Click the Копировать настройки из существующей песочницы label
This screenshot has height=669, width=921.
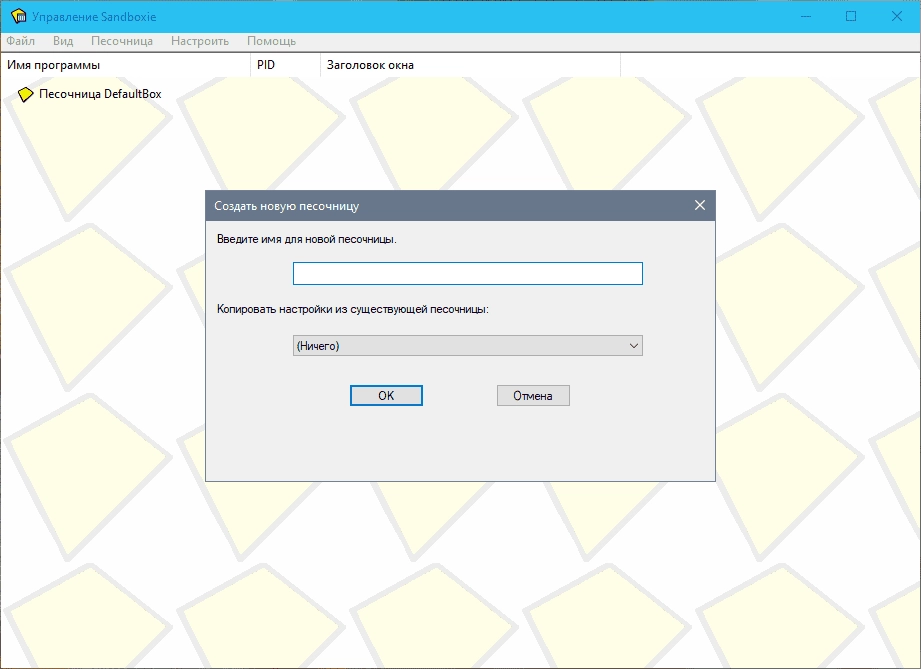352,309
